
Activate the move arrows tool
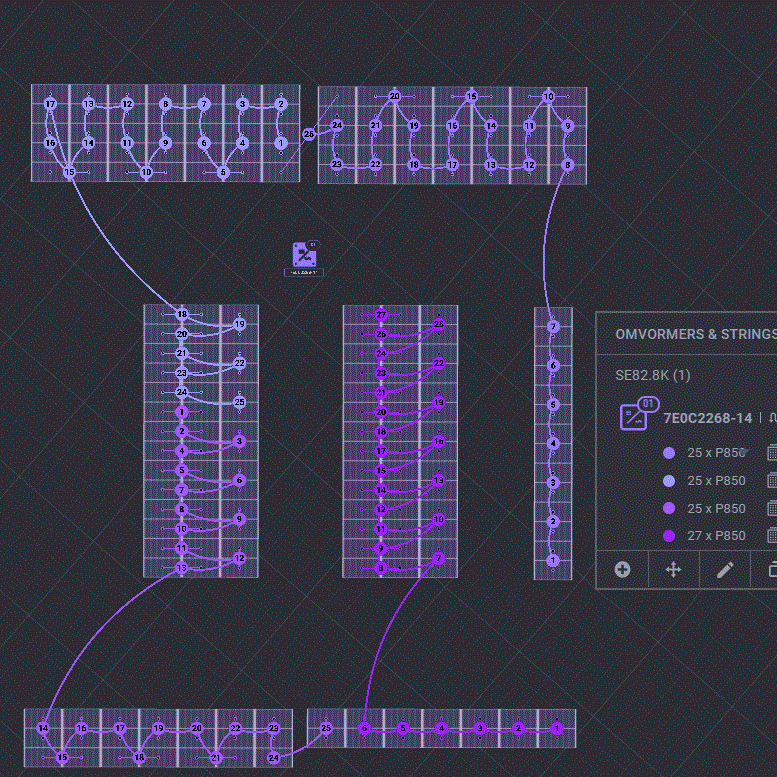pyautogui.click(x=673, y=569)
